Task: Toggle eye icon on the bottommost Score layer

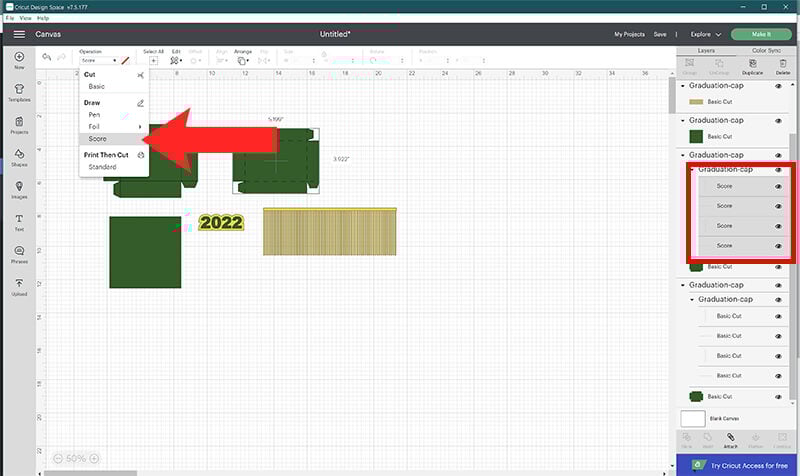Action: coord(779,246)
